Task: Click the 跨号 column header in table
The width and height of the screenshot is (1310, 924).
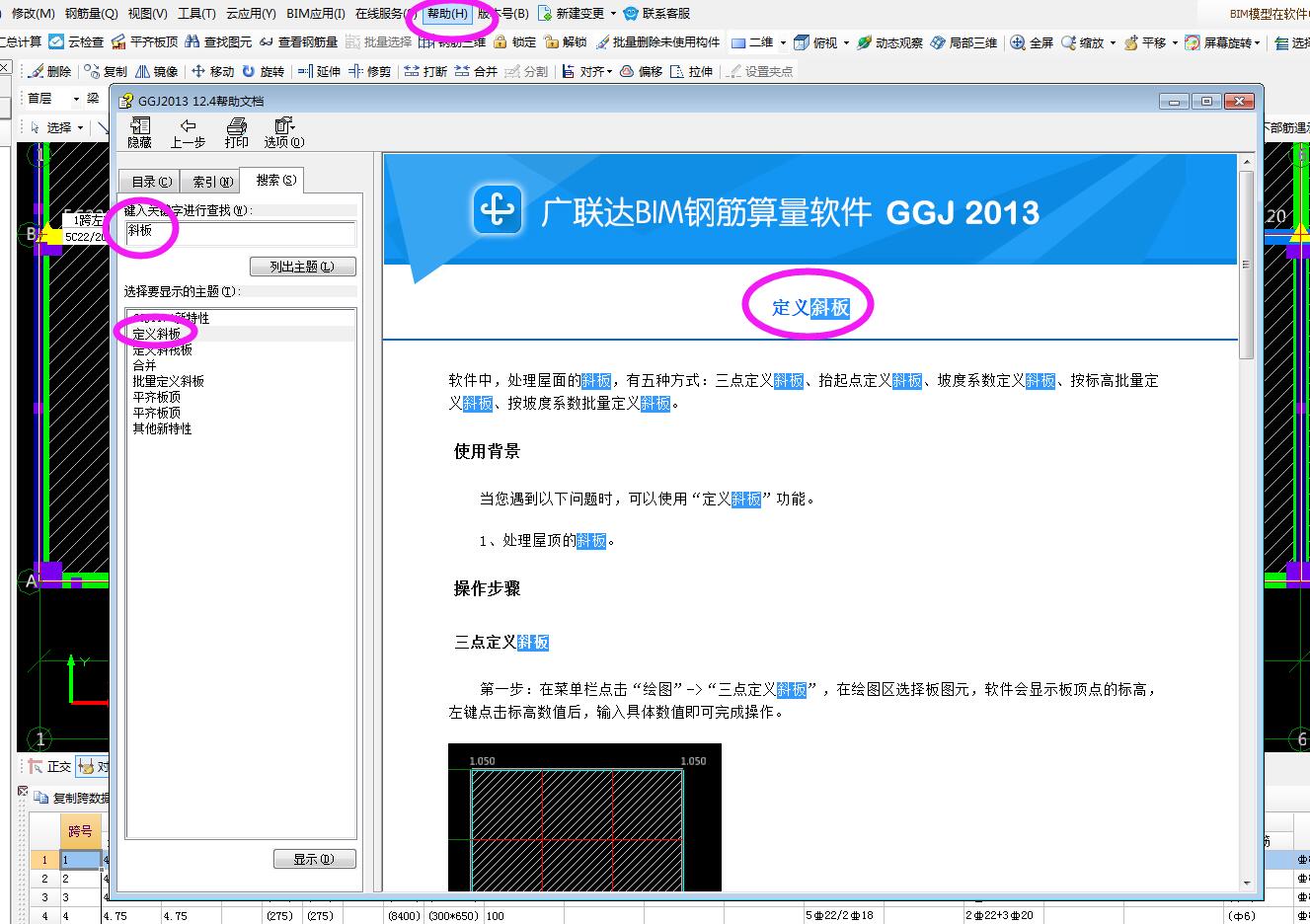Action: point(81,831)
